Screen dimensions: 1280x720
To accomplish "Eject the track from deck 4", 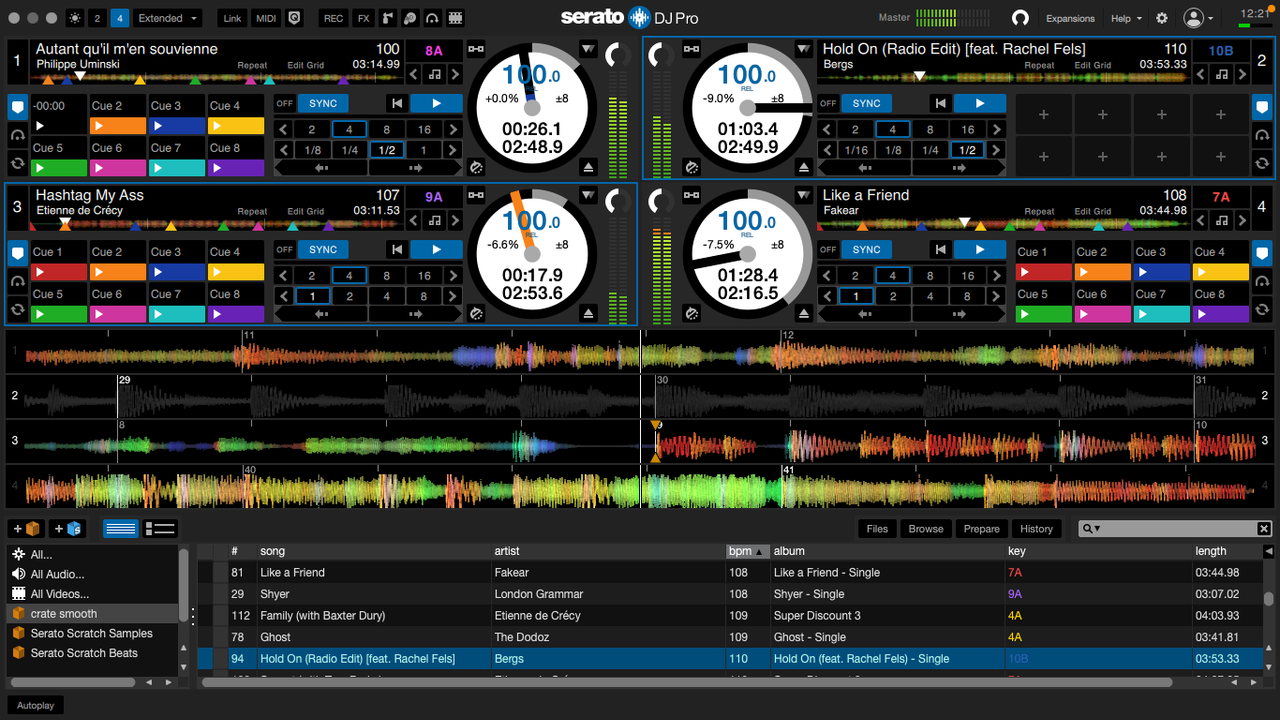I will point(804,313).
